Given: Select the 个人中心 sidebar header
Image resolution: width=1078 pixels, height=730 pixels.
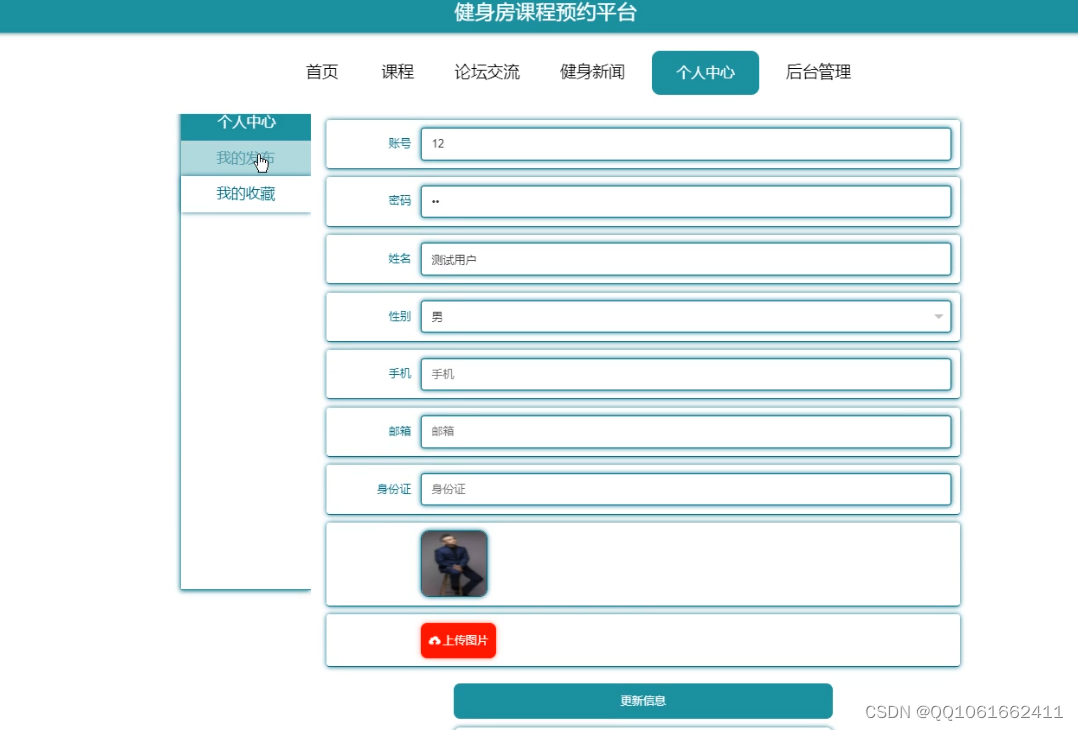Looking at the screenshot, I should tap(244, 123).
